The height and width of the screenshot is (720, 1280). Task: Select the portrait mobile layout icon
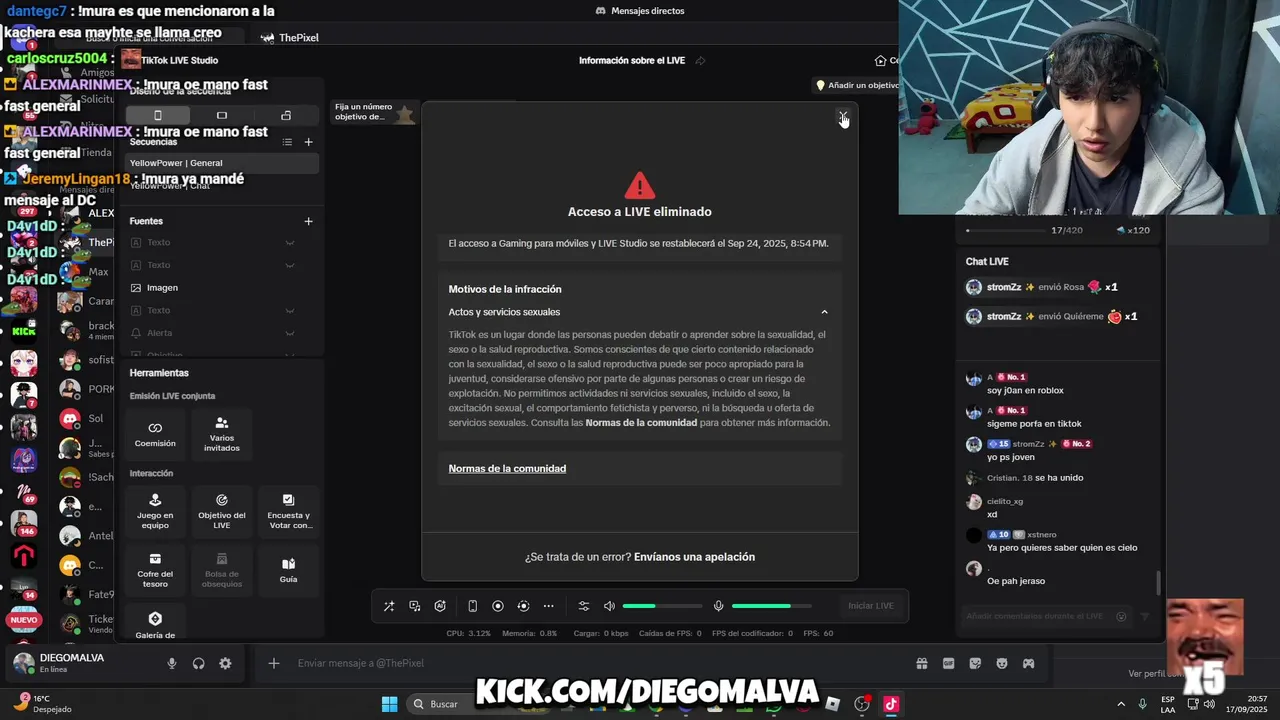click(x=157, y=115)
